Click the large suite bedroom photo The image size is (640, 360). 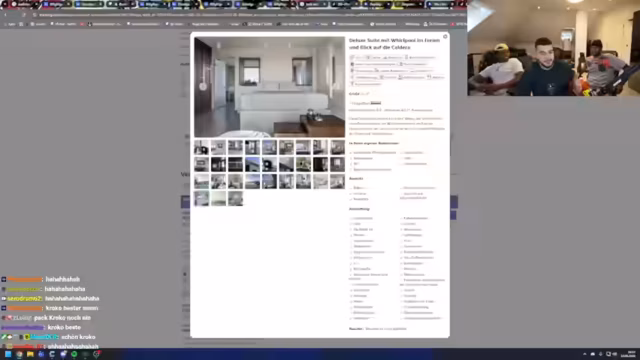pyautogui.click(x=269, y=87)
